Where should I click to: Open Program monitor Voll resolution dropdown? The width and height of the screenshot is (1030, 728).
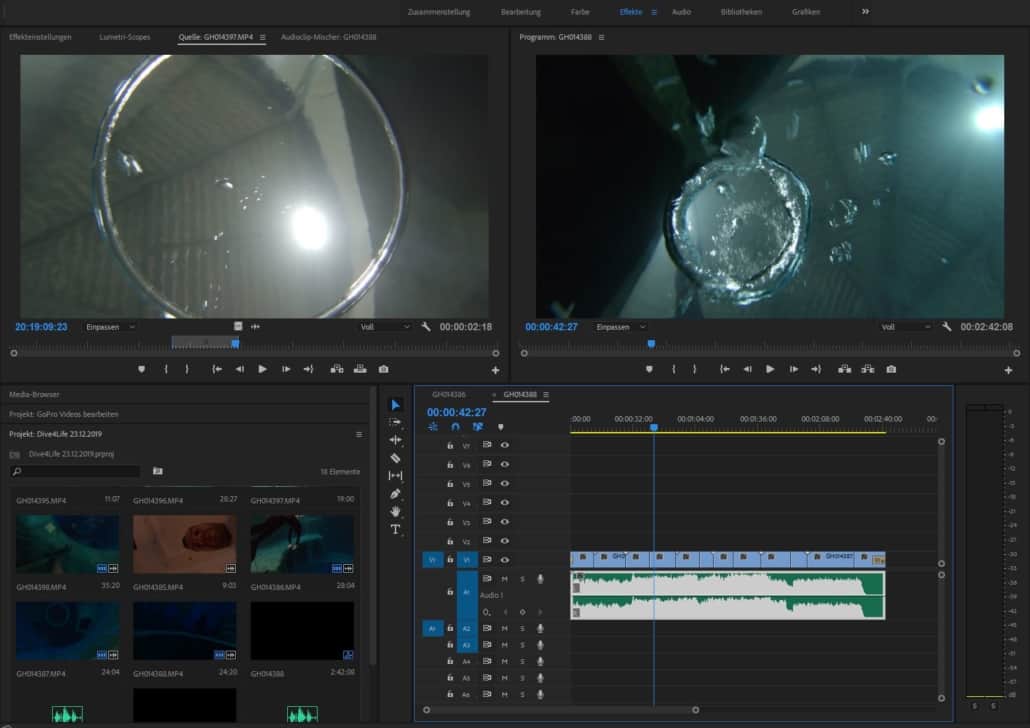click(x=906, y=327)
